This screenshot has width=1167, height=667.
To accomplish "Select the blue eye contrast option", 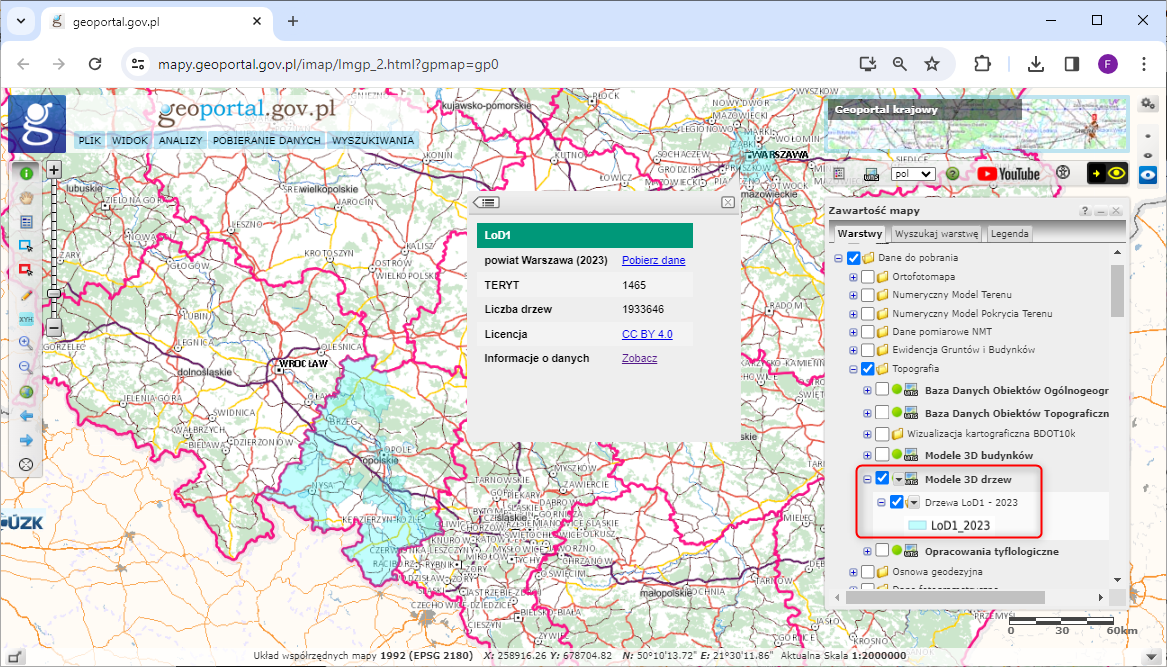I will [1150, 174].
